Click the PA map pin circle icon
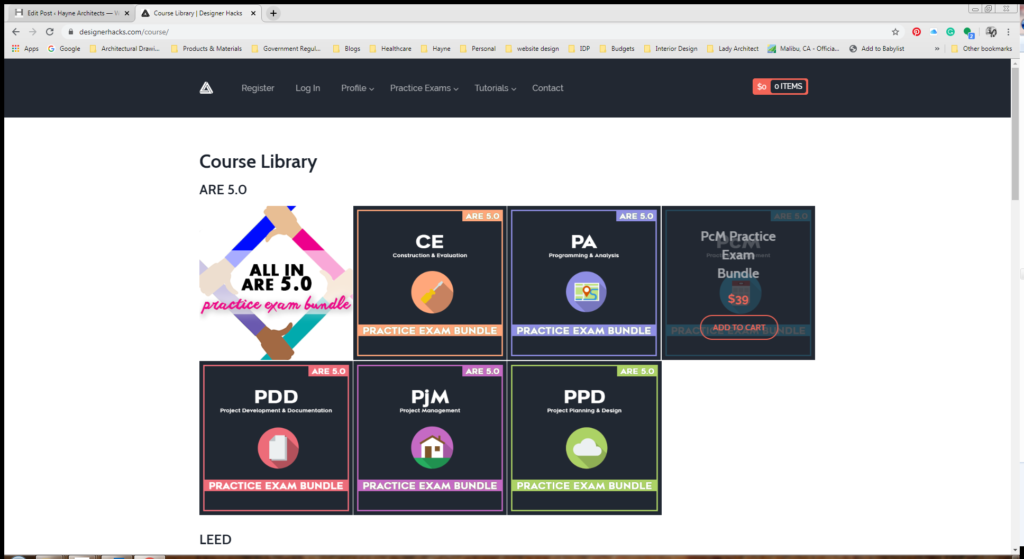Viewport: 1024px width, 559px height. tap(586, 292)
